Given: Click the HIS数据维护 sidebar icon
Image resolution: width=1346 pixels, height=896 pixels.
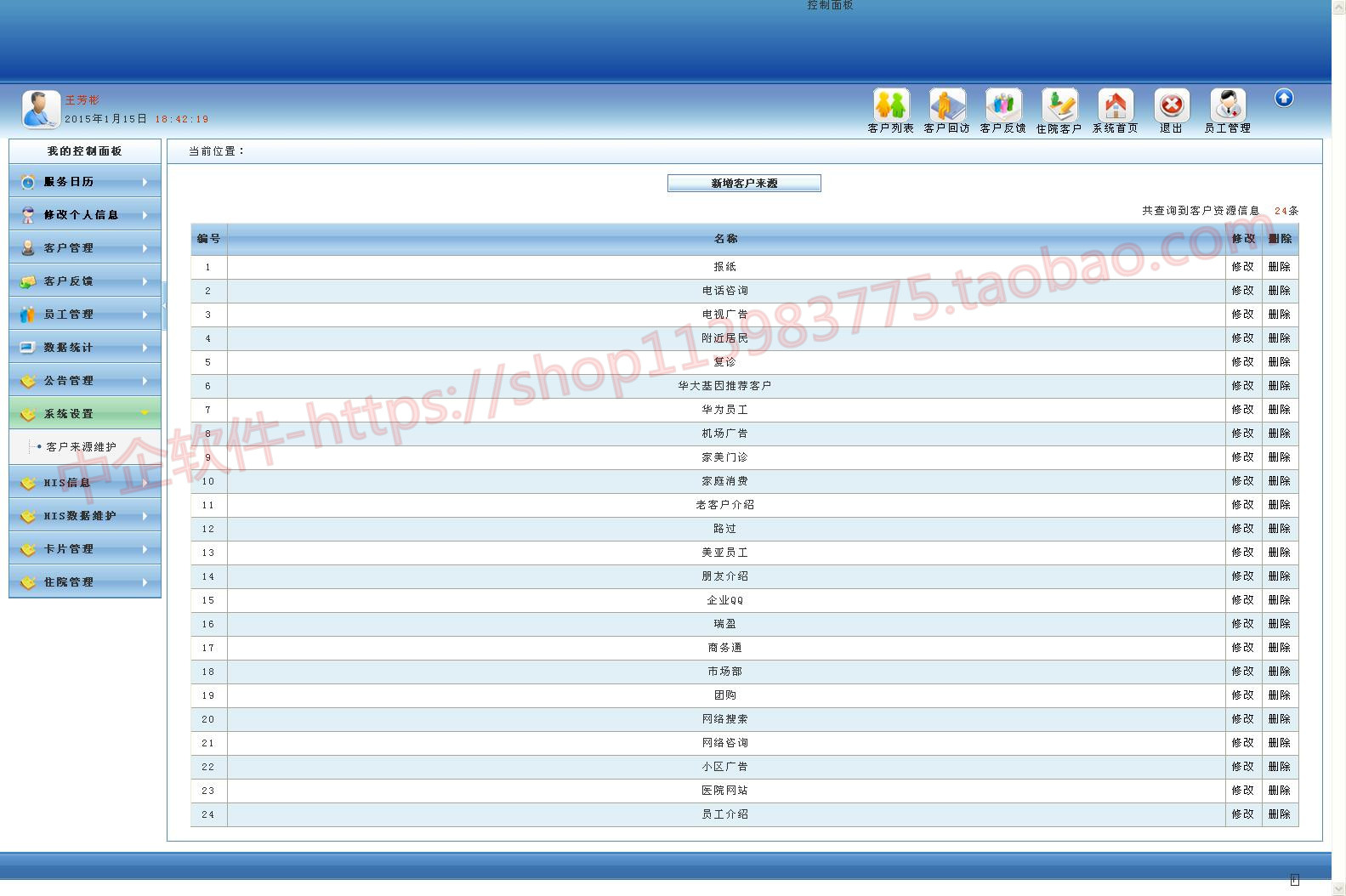Looking at the screenshot, I should 28,515.
